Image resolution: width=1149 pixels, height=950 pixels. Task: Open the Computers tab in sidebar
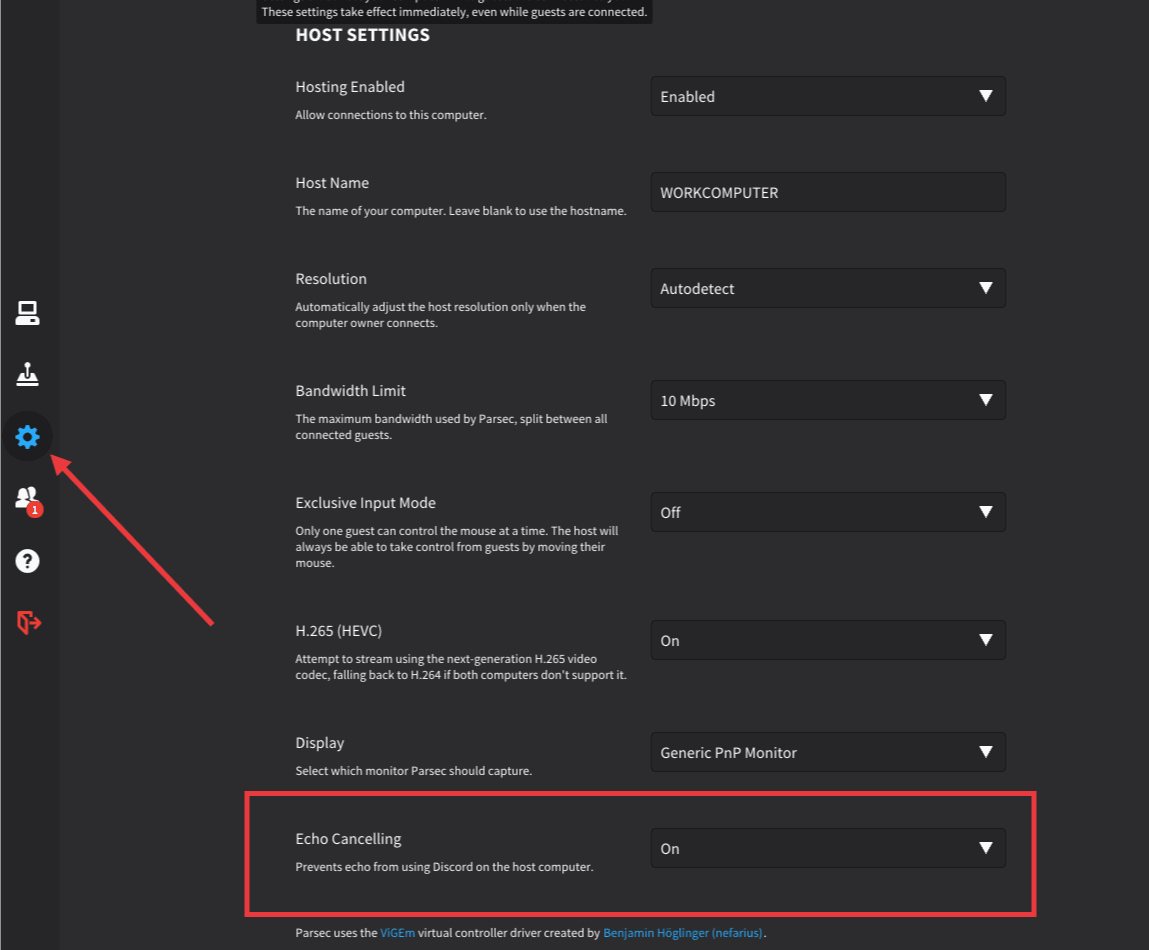click(27, 314)
